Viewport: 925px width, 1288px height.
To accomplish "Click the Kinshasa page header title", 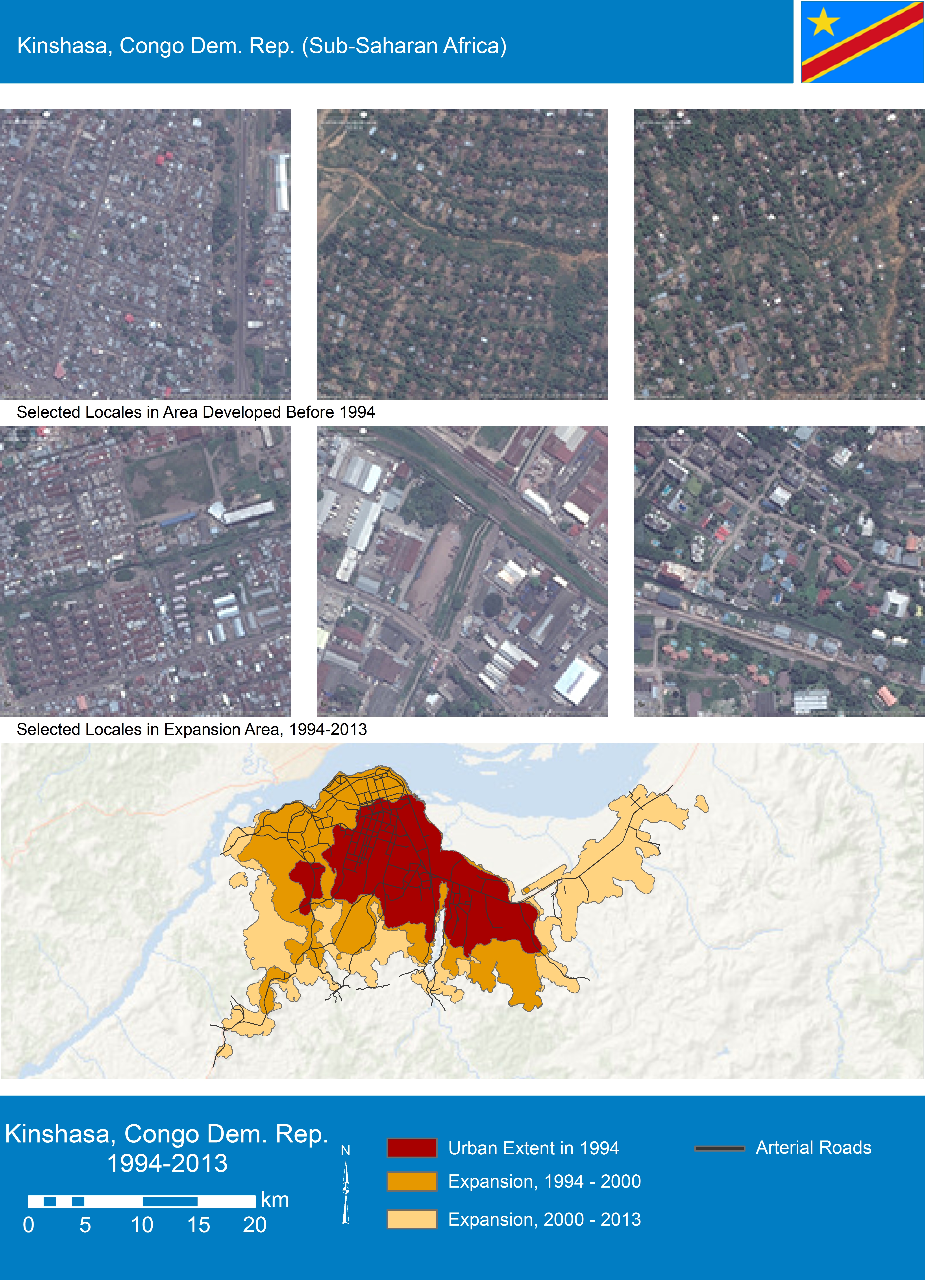I will point(262,45).
